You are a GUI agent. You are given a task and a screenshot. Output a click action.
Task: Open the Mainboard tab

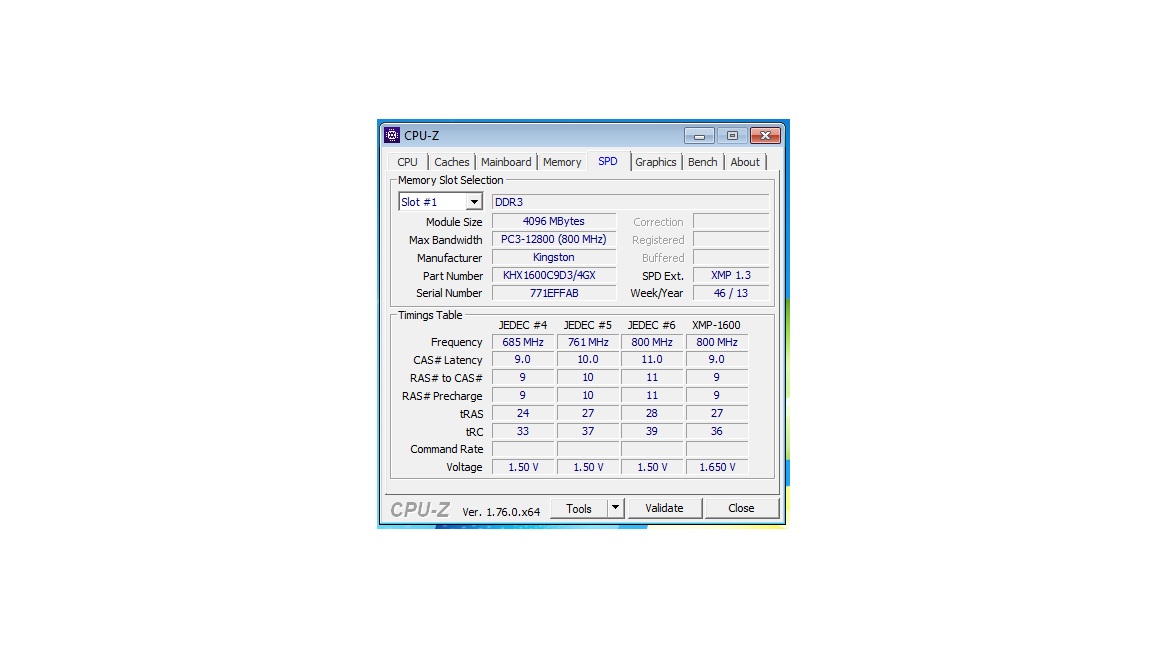[506, 162]
